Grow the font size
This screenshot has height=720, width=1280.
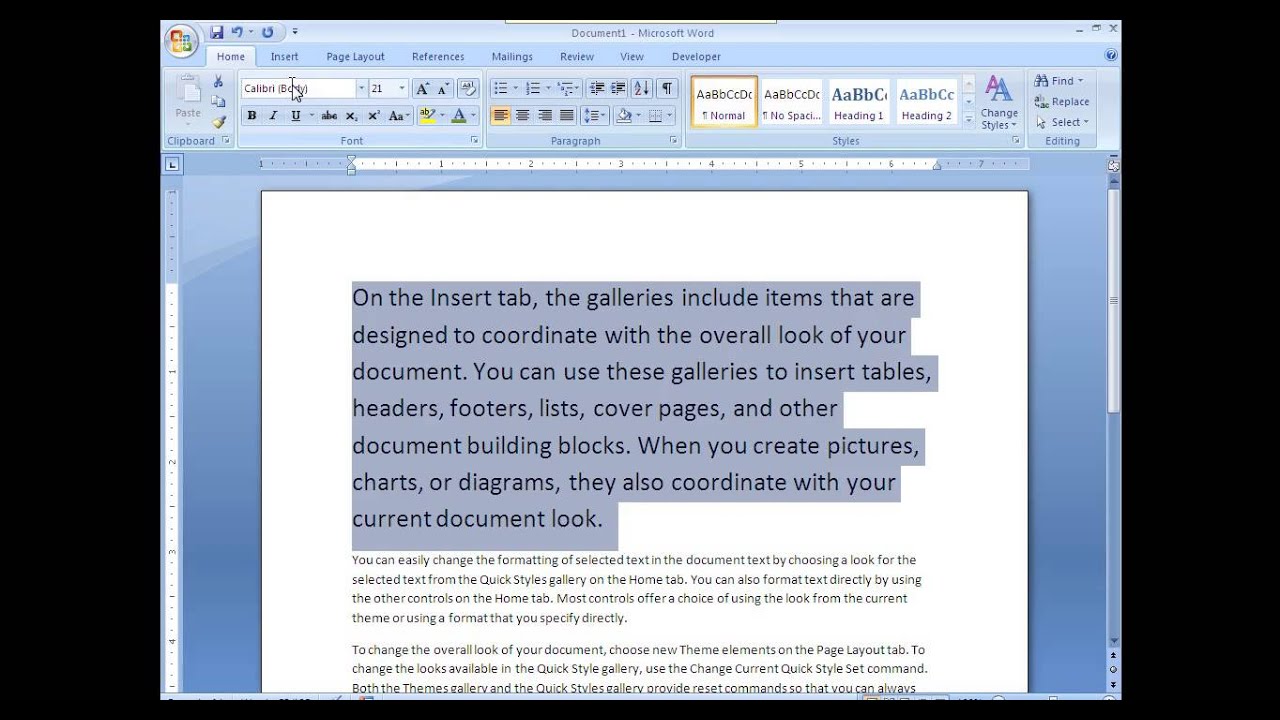click(x=422, y=88)
